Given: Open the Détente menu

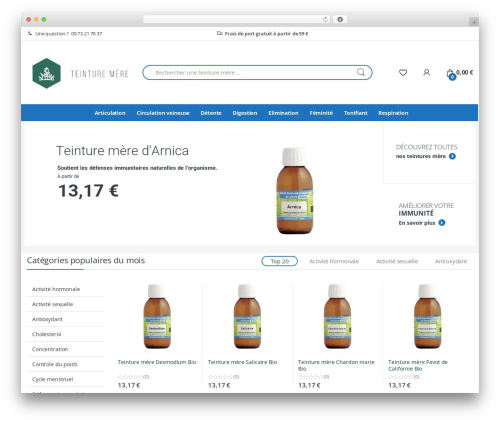Looking at the screenshot, I should 211,113.
